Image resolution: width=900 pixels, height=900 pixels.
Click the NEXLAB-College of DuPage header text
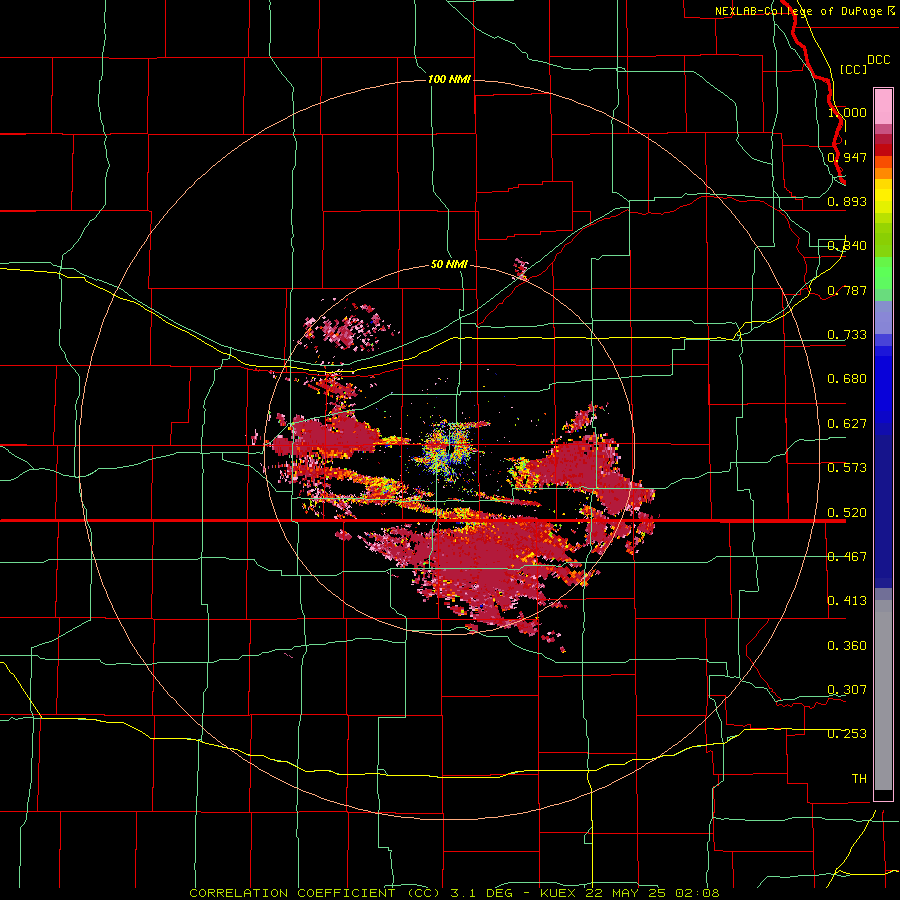[798, 11]
